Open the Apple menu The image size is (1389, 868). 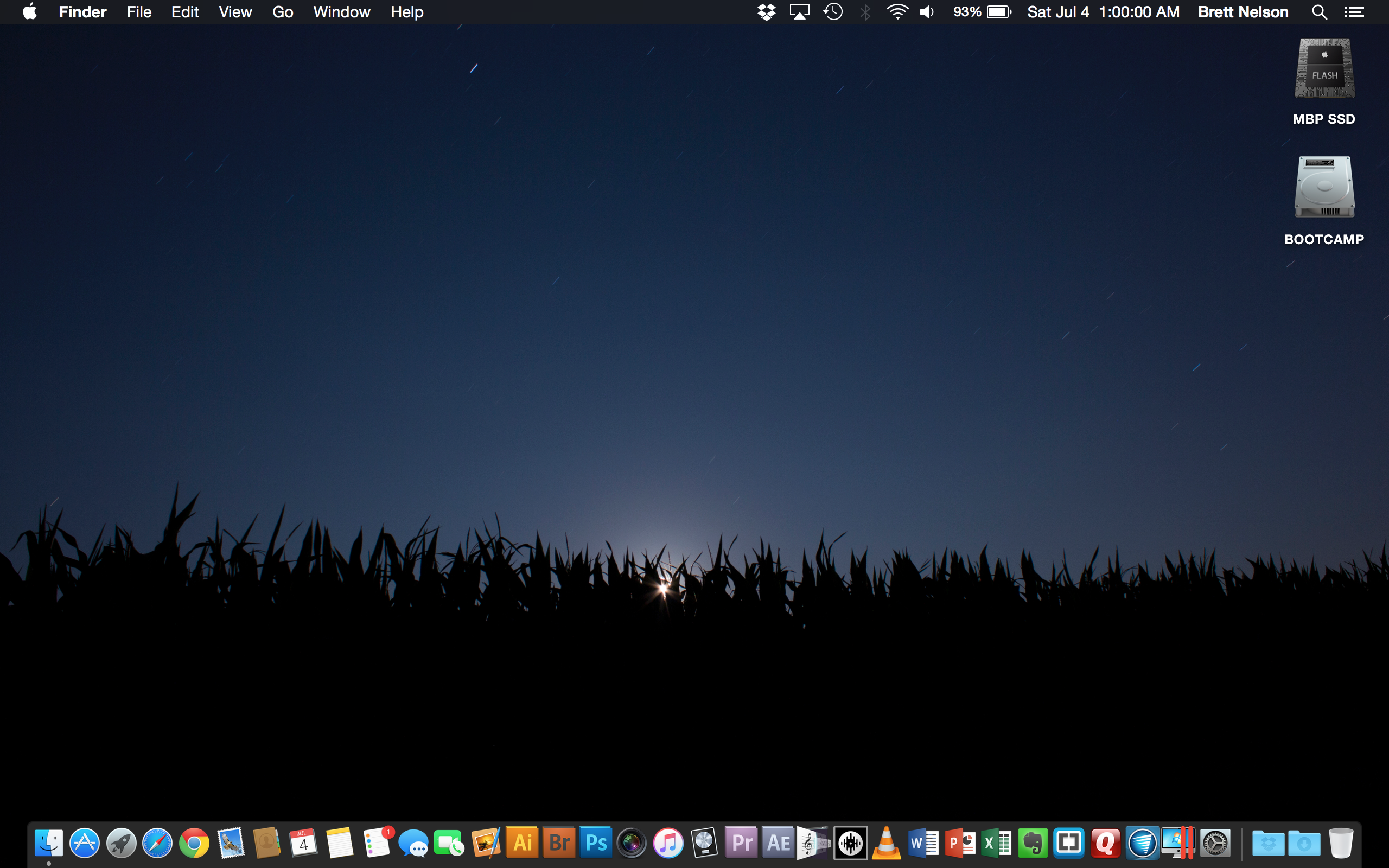30,11
